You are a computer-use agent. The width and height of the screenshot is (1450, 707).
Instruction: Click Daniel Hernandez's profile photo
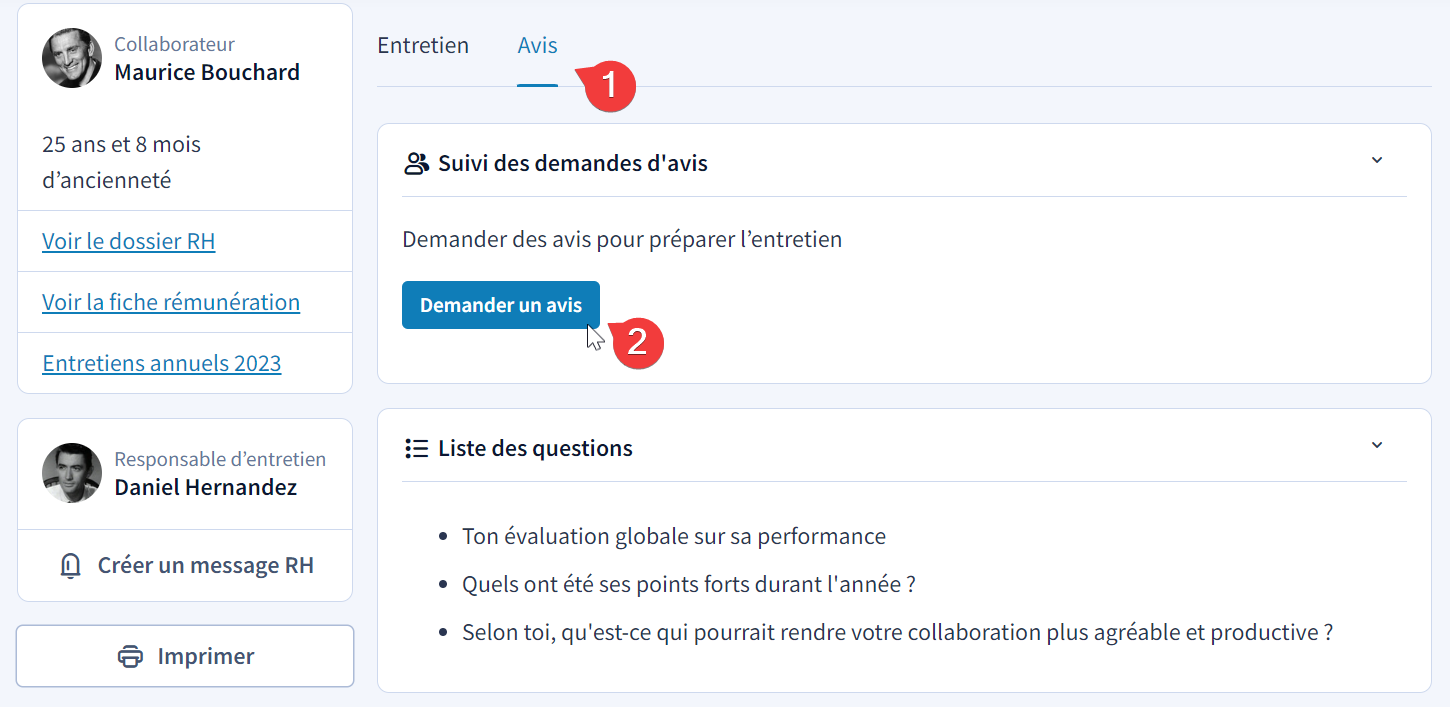[72, 473]
